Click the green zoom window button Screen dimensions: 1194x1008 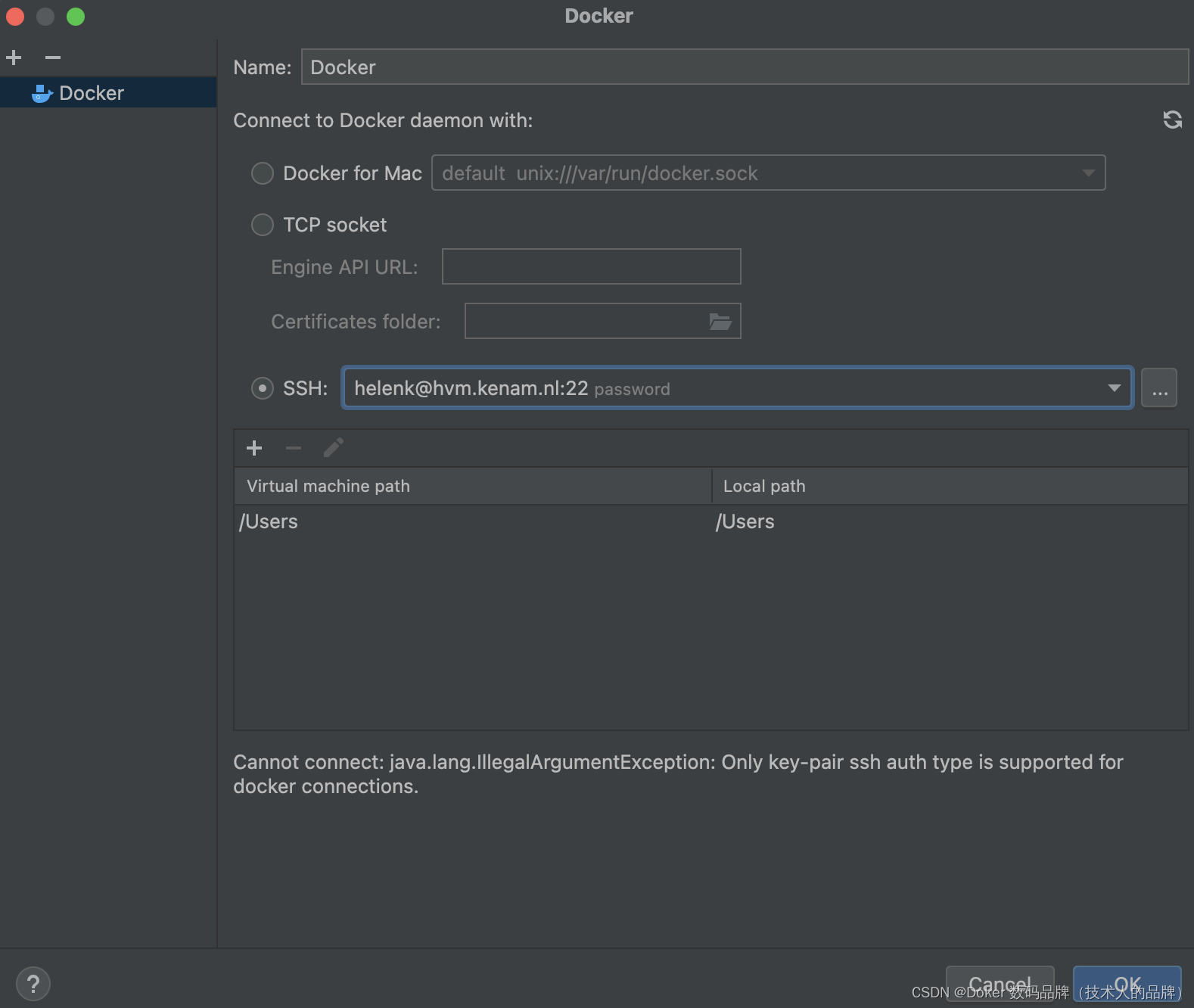(x=76, y=16)
